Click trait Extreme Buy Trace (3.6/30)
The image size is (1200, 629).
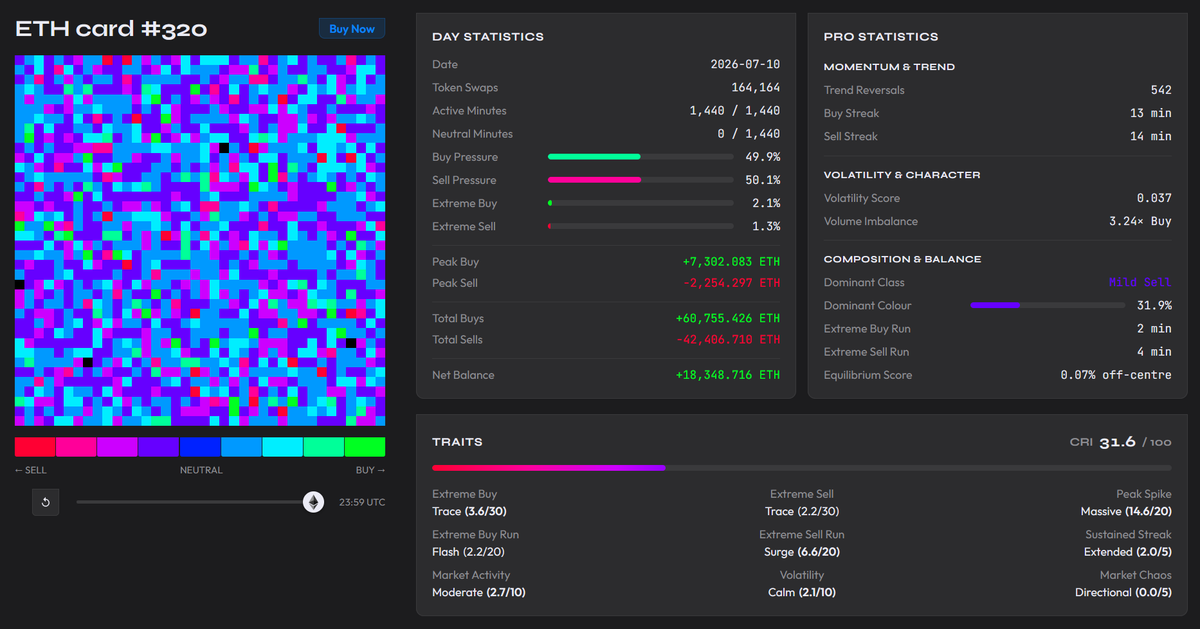point(471,503)
